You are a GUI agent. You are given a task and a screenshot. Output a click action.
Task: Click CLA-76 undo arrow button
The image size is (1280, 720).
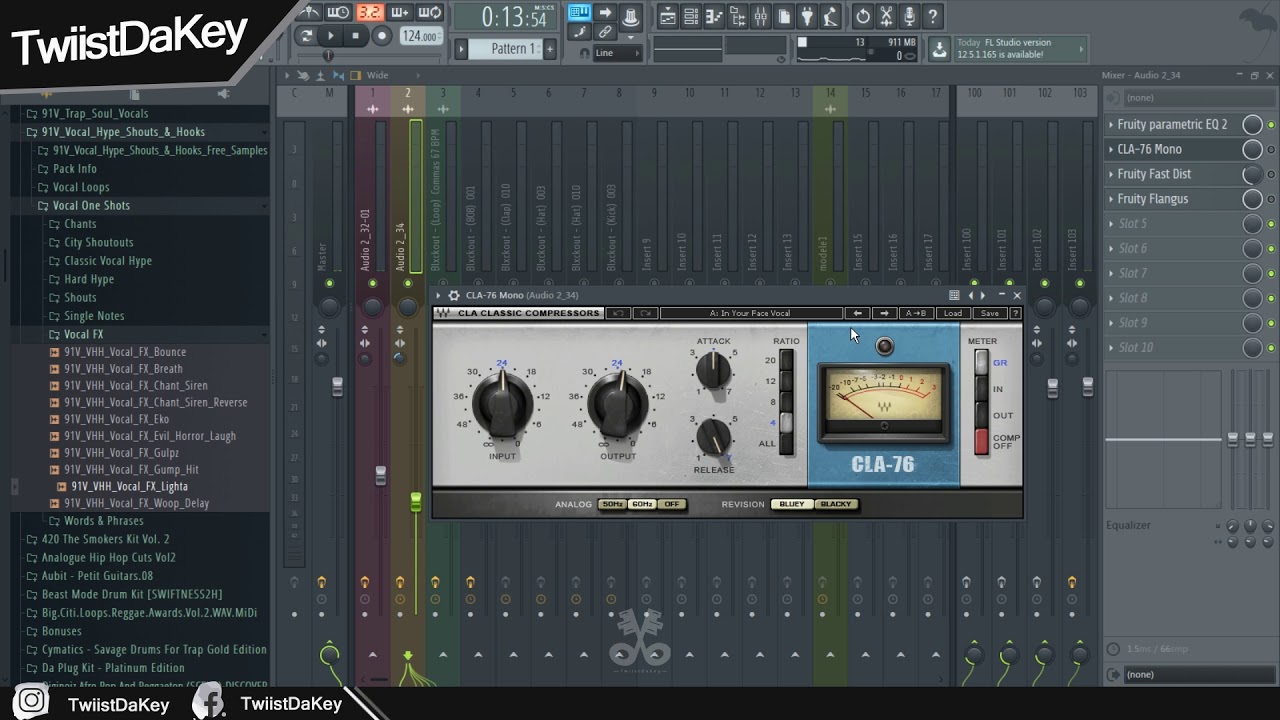click(618, 313)
